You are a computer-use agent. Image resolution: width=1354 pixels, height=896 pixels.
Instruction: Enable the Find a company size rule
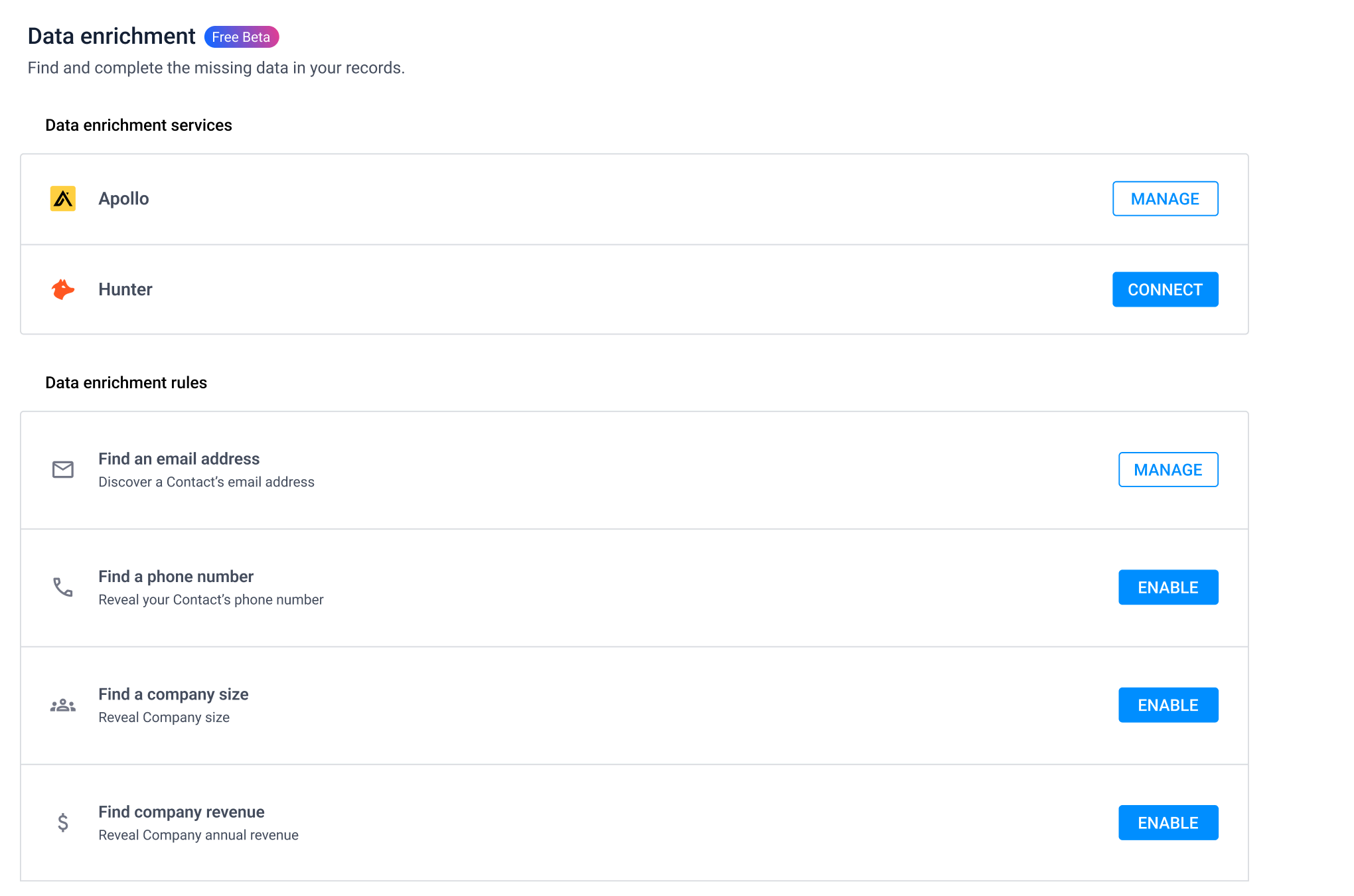1168,705
